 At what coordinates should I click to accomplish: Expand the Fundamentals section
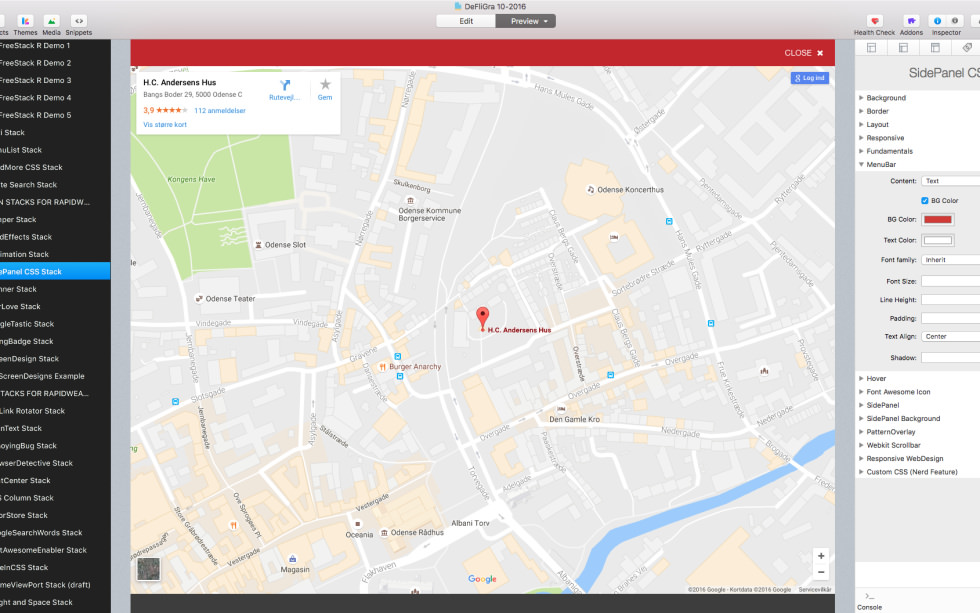tap(861, 151)
